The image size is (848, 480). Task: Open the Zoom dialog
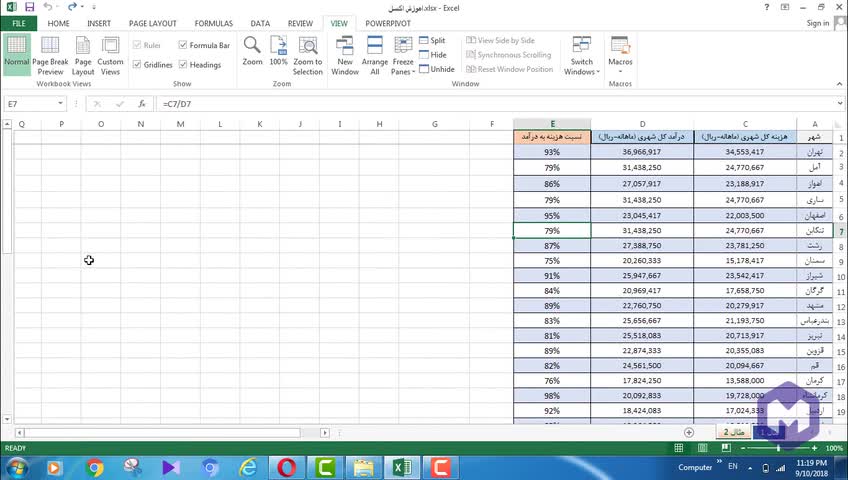(252, 51)
